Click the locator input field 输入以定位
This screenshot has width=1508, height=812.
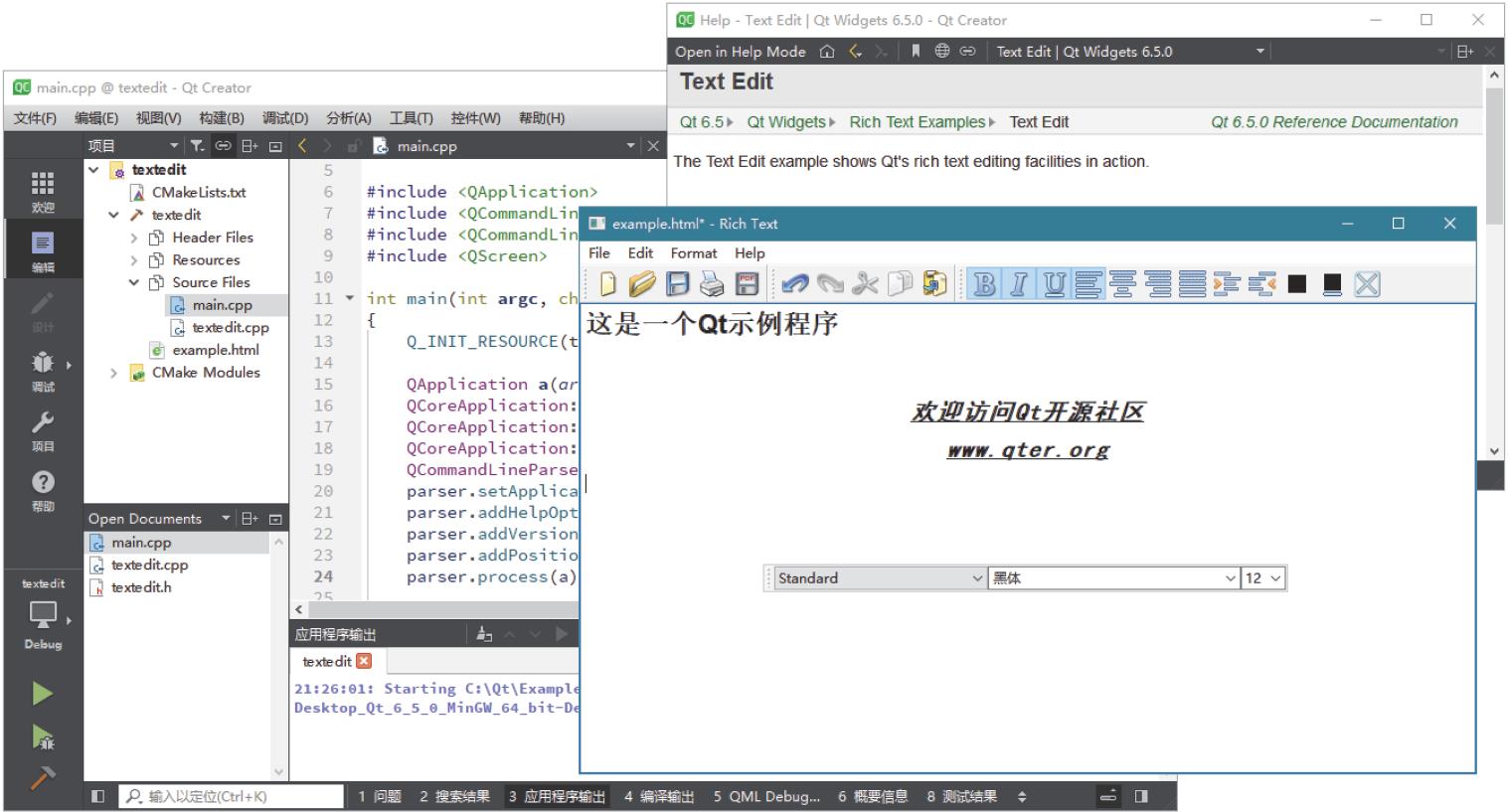[239, 796]
